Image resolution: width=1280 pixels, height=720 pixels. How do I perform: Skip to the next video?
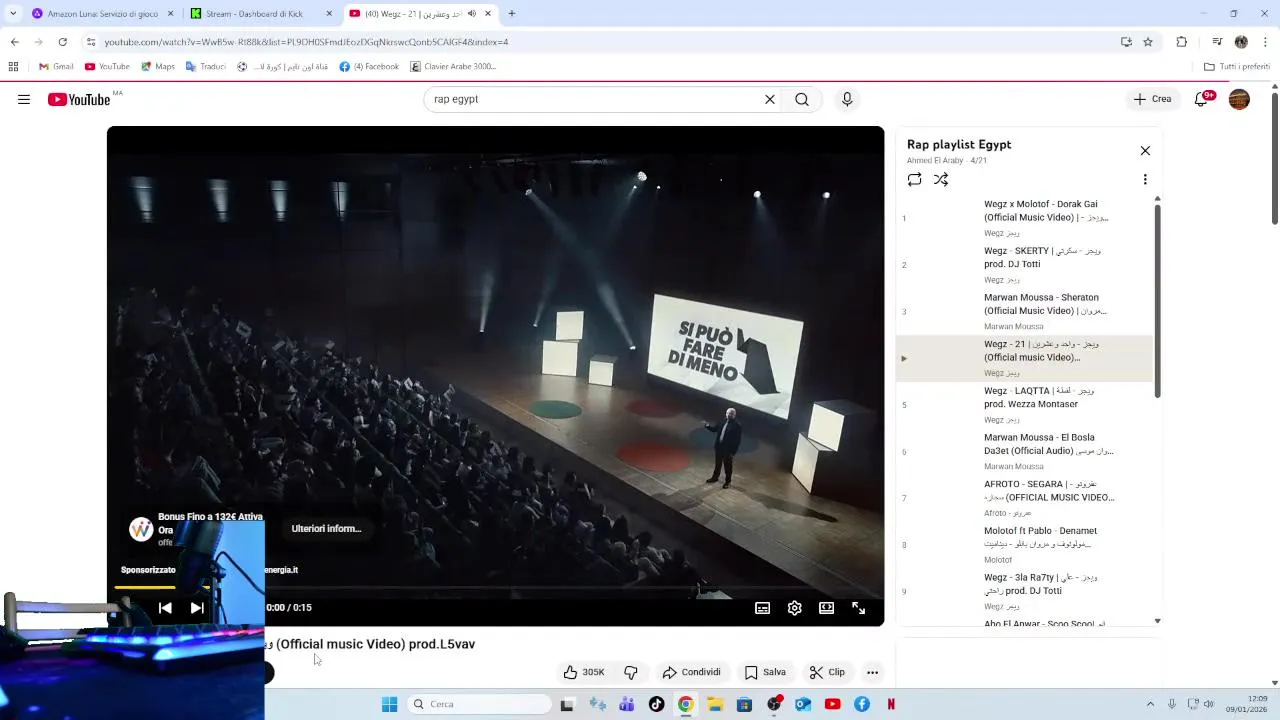coord(197,607)
